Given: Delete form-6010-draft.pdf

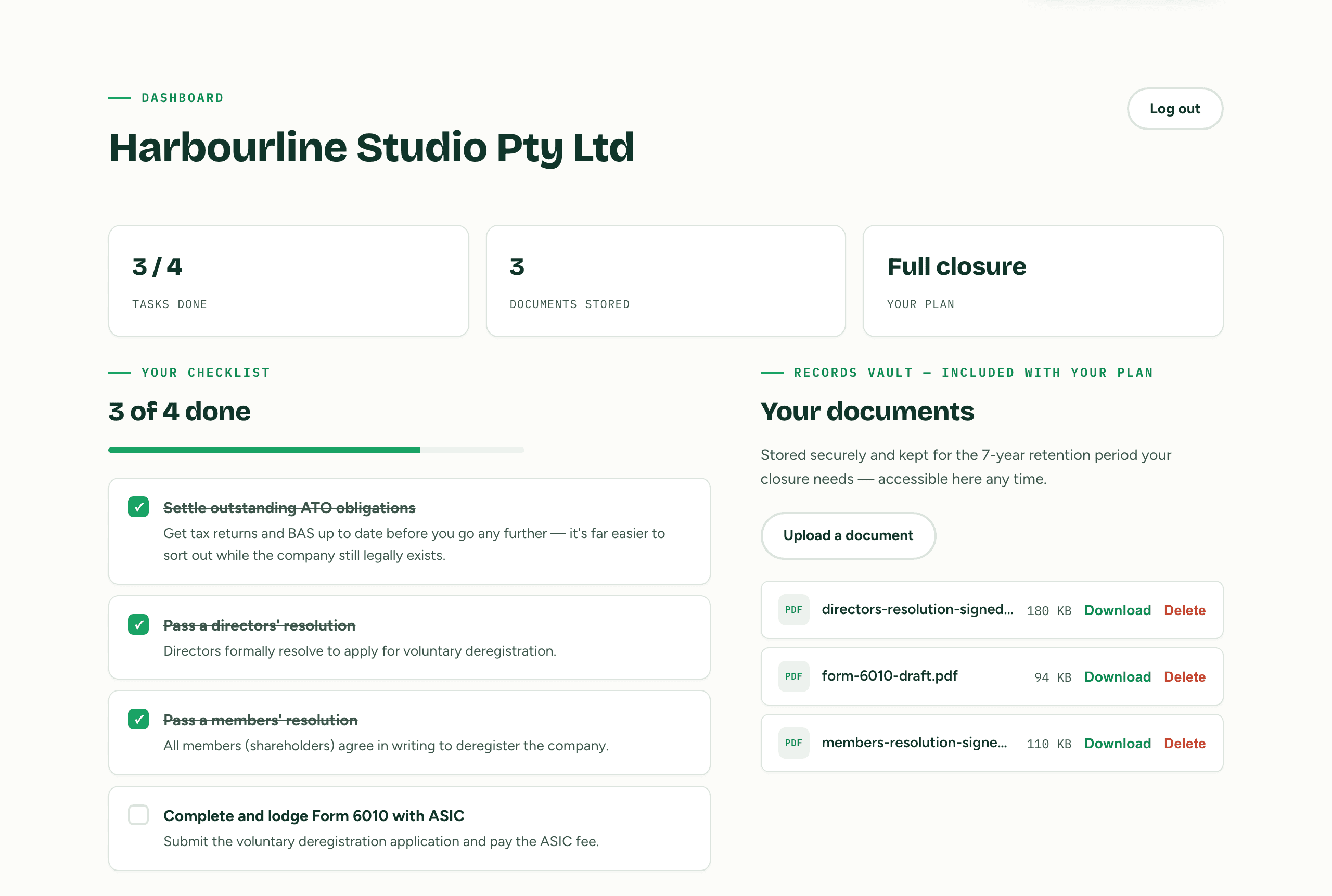Looking at the screenshot, I should 1185,676.
